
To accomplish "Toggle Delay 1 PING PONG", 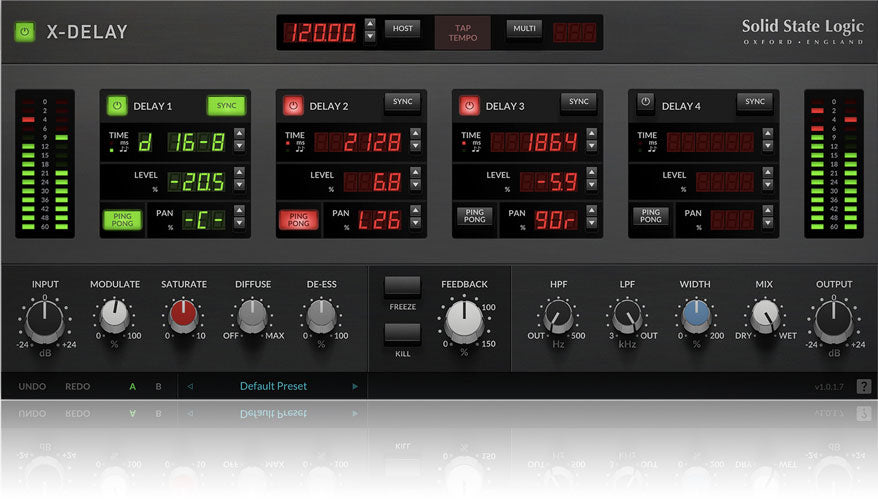I will pyautogui.click(x=122, y=219).
